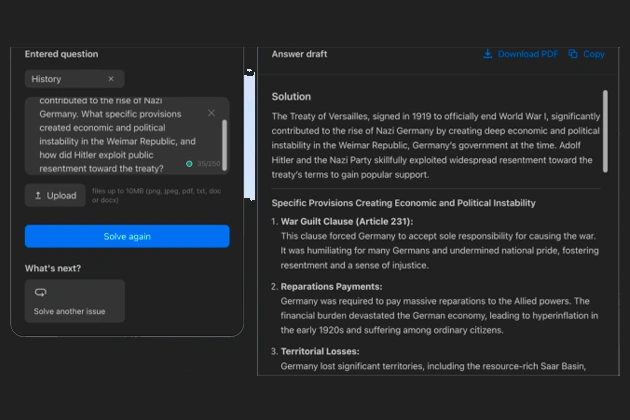The width and height of the screenshot is (630, 420).
Task: Click the Answer draft title
Action: pyautogui.click(x=299, y=54)
